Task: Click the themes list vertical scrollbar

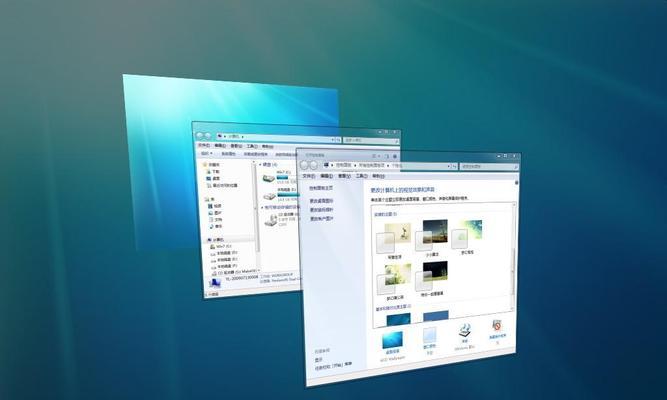Action: (513, 257)
